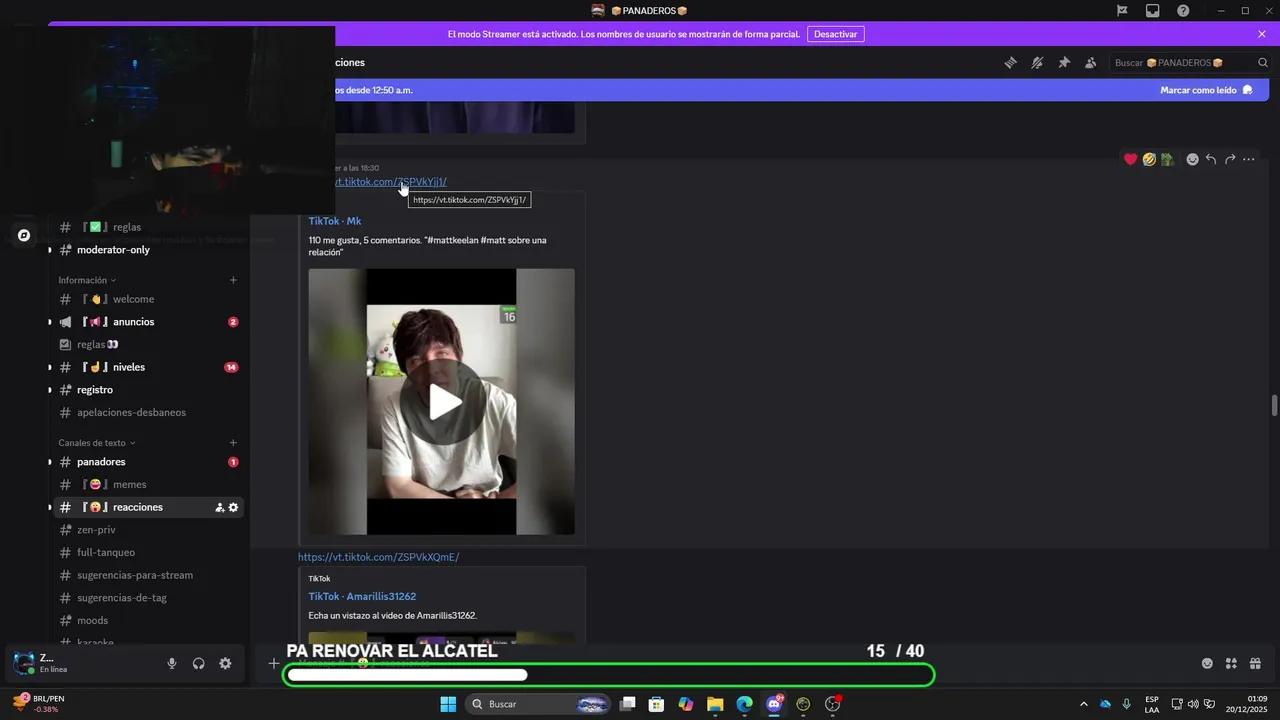Screen dimensions: 1280x720
Task: Open the welcome channel
Action: [x=150, y=299]
